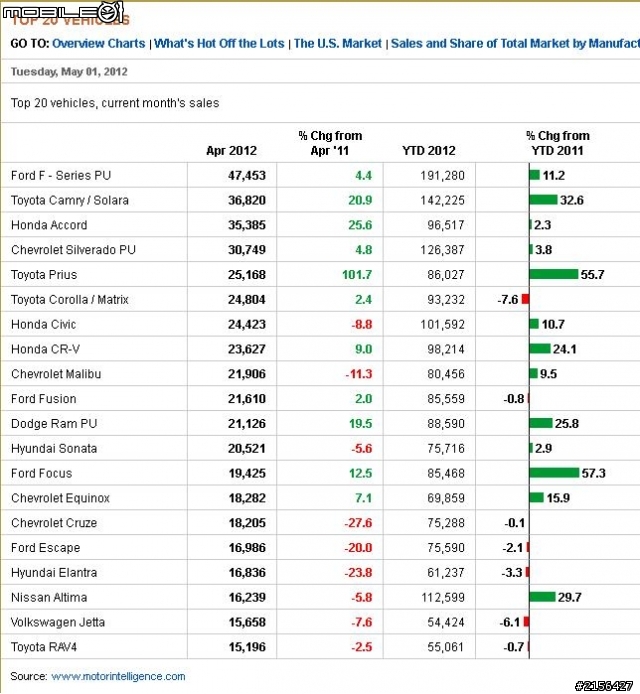This screenshot has height=694, width=640.
Task: Select the Dodge Ram PU row name
Action: pos(54,424)
